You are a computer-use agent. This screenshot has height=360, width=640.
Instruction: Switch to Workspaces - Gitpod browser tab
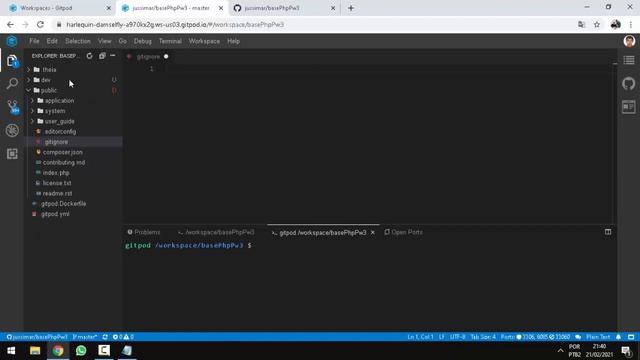(x=59, y=8)
